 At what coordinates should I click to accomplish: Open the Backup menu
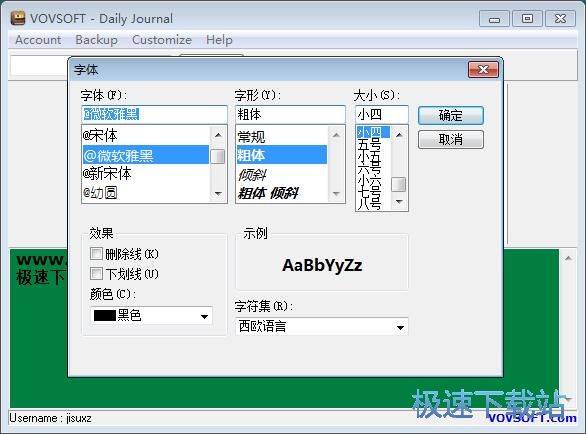pos(96,40)
